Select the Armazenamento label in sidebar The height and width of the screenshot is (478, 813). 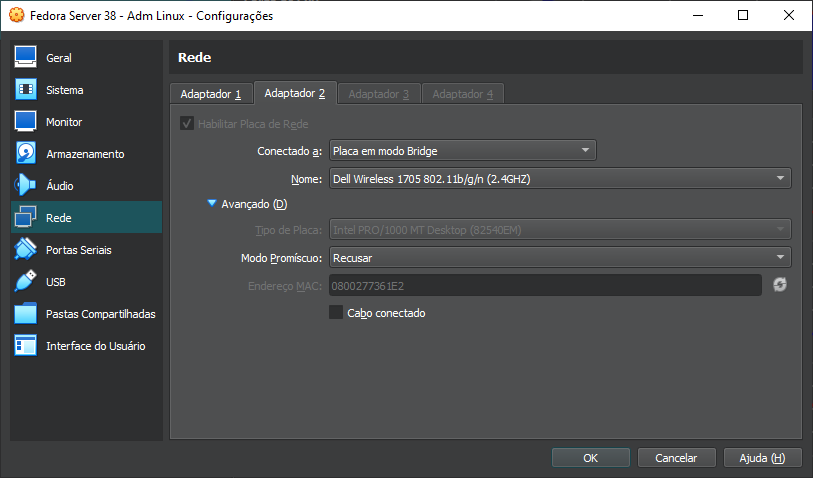pos(85,154)
